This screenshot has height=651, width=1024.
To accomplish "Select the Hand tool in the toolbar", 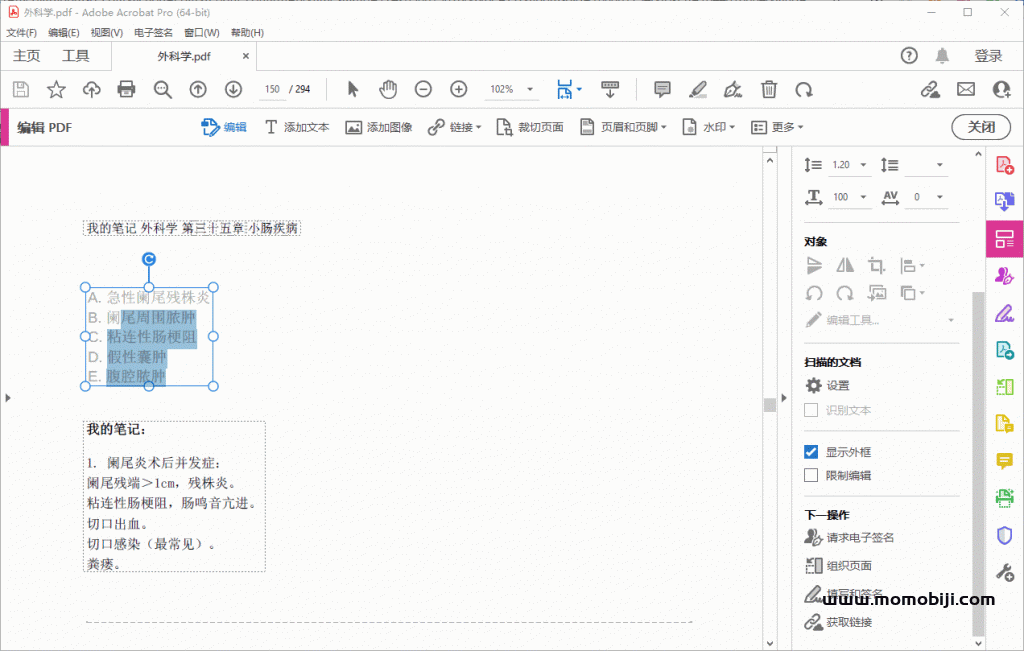I will [x=387, y=89].
